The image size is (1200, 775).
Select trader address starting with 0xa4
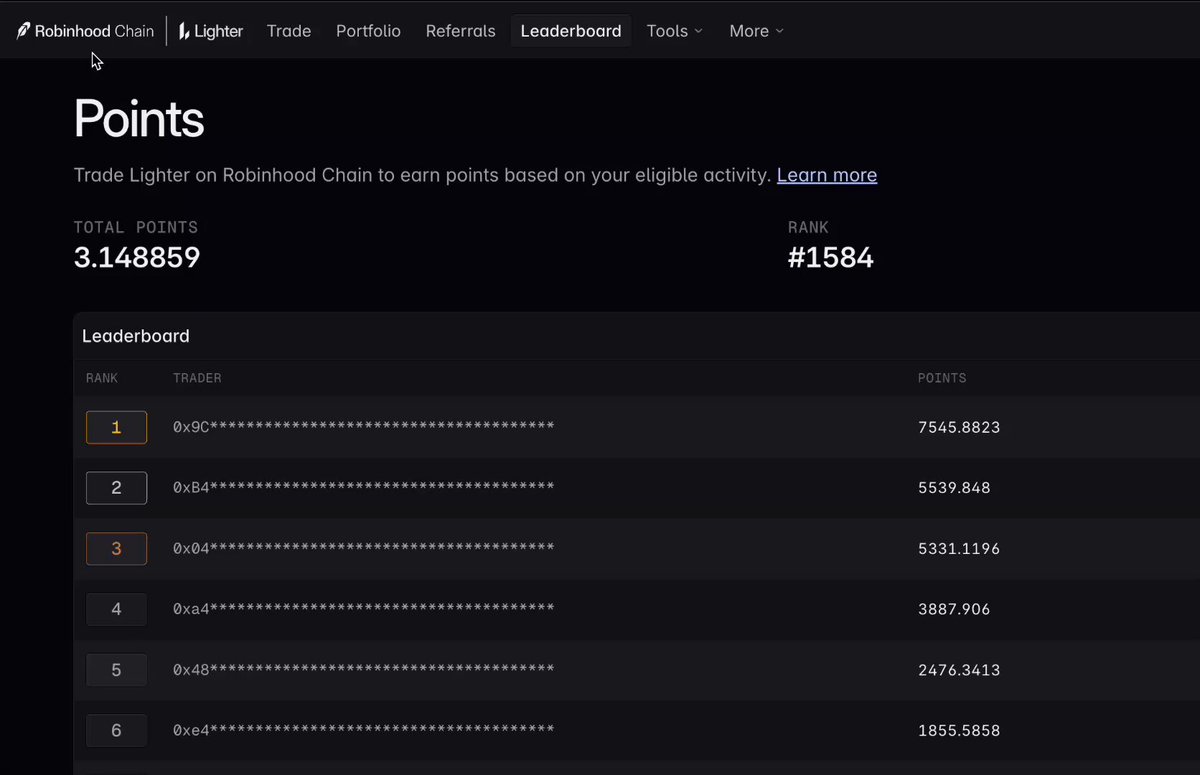(x=364, y=609)
